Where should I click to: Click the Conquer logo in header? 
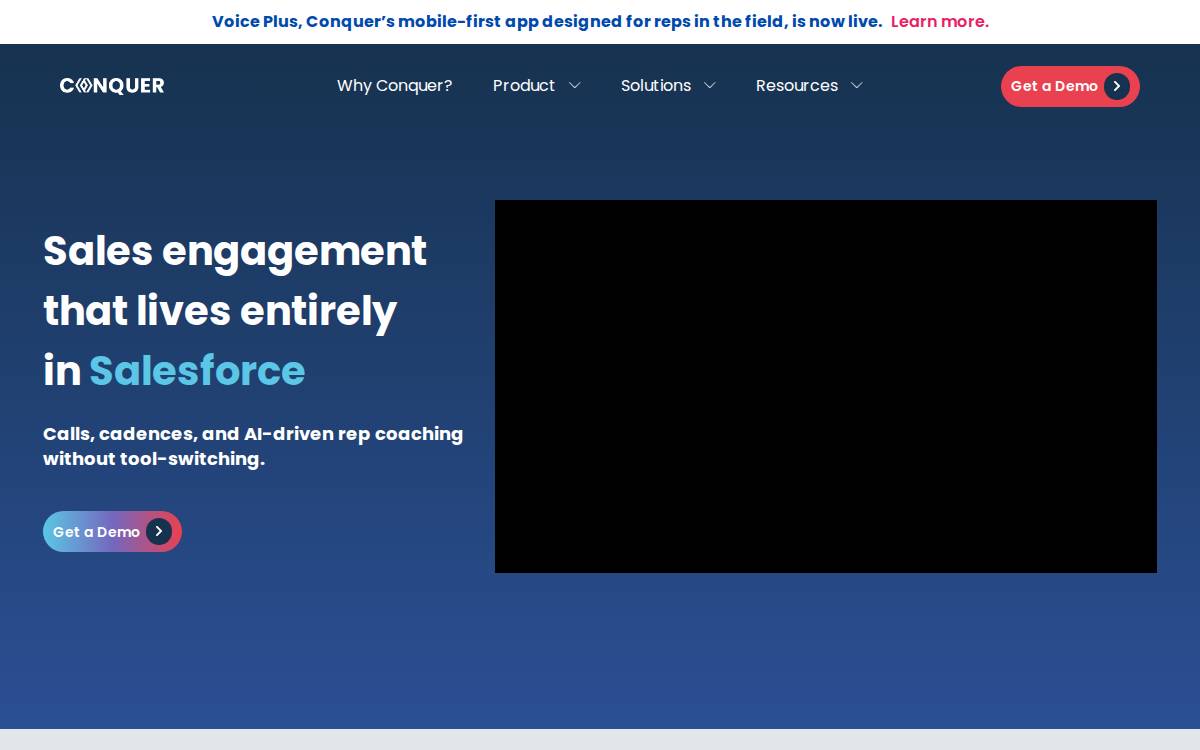tap(112, 86)
